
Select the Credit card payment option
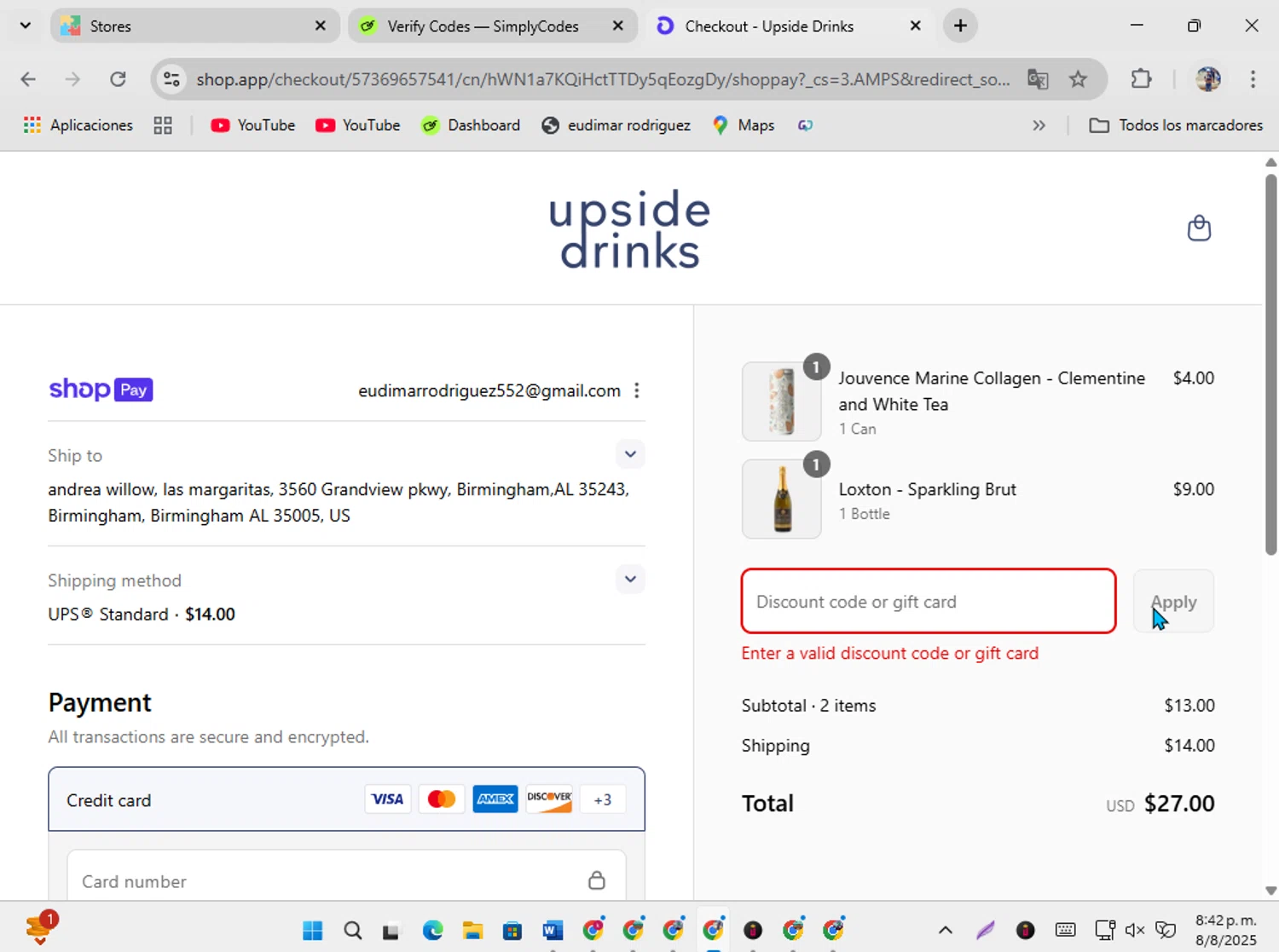coord(346,799)
